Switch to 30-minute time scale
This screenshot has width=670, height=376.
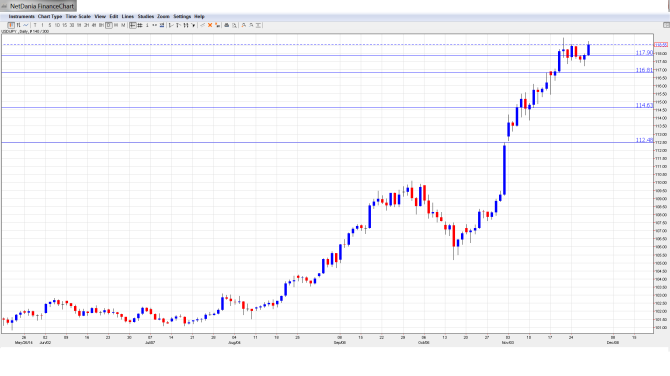[72, 25]
